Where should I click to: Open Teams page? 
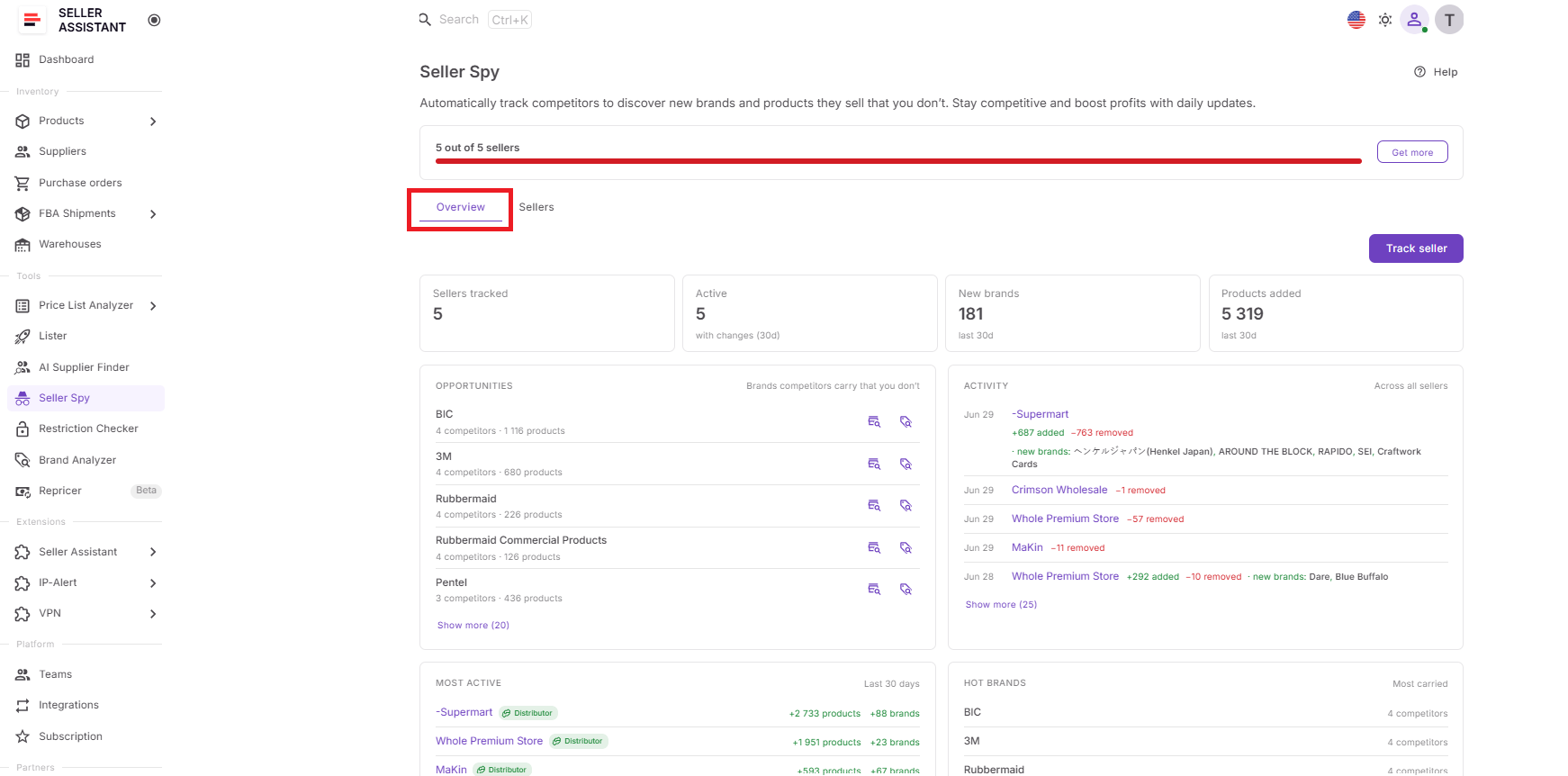pyautogui.click(x=55, y=674)
